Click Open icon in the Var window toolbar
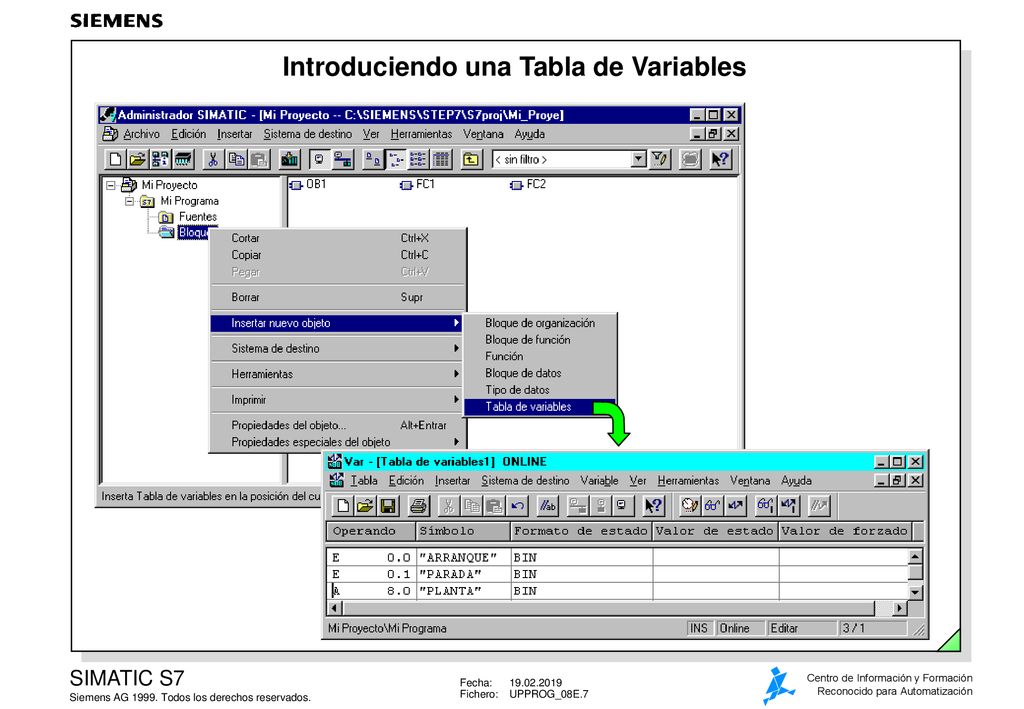 point(365,505)
